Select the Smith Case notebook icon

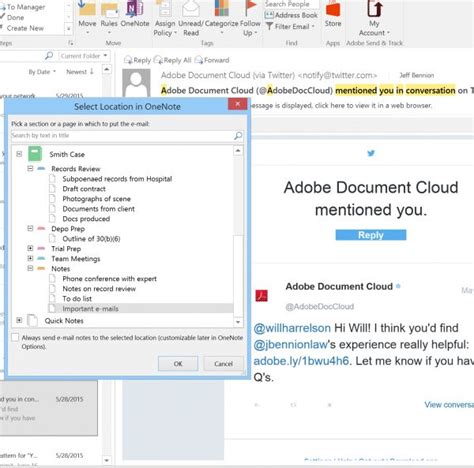pyautogui.click(x=35, y=154)
